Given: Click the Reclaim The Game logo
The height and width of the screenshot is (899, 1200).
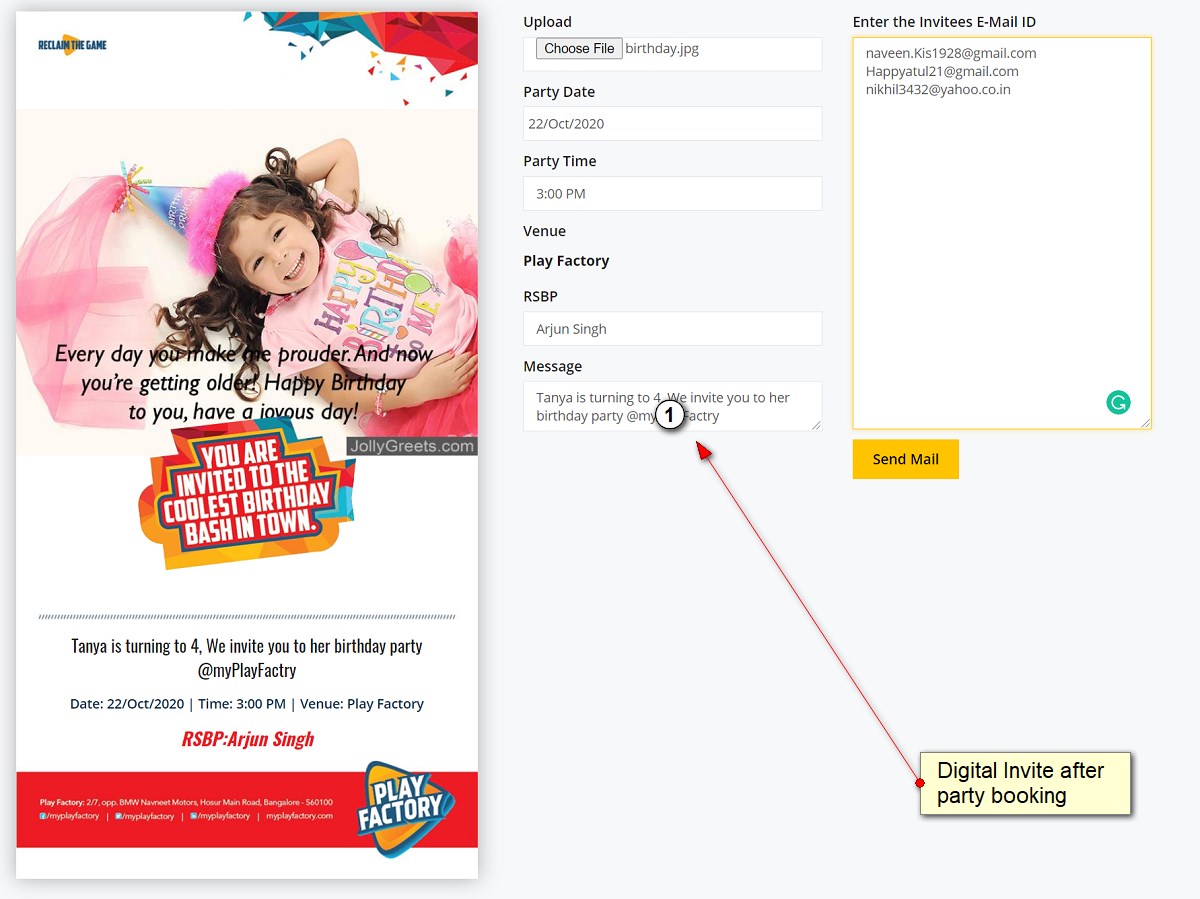Looking at the screenshot, I should [72, 44].
